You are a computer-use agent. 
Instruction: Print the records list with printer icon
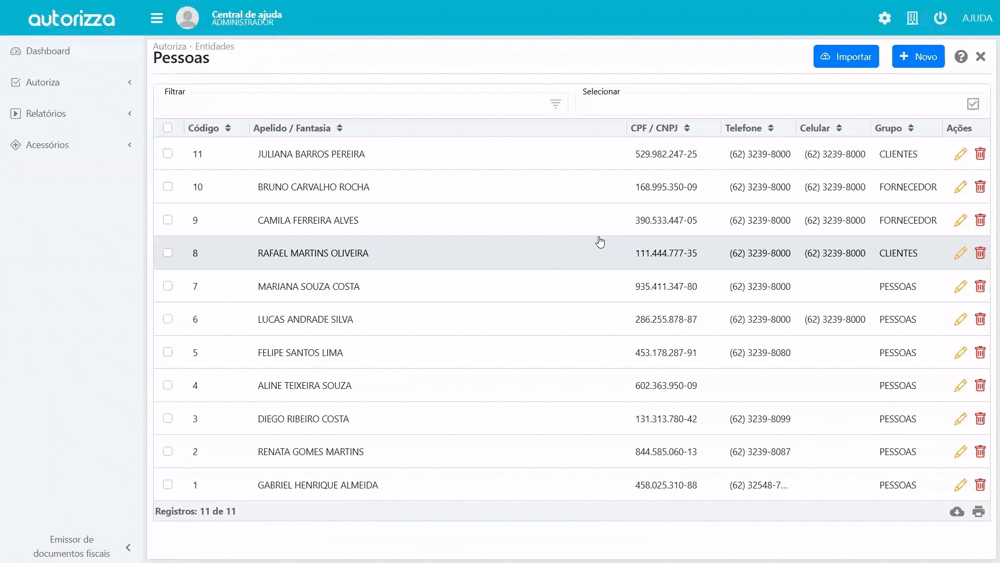[979, 512]
